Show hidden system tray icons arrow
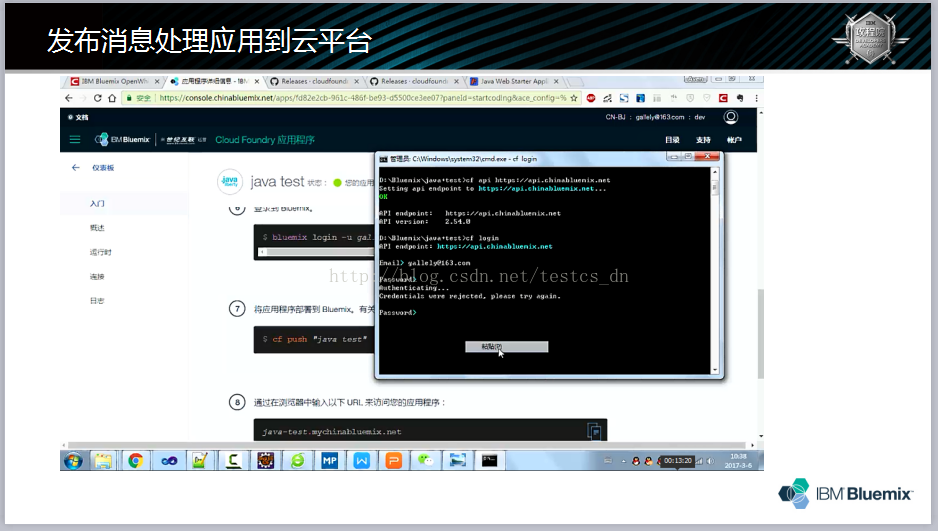This screenshot has height=531, width=938. pos(623,461)
